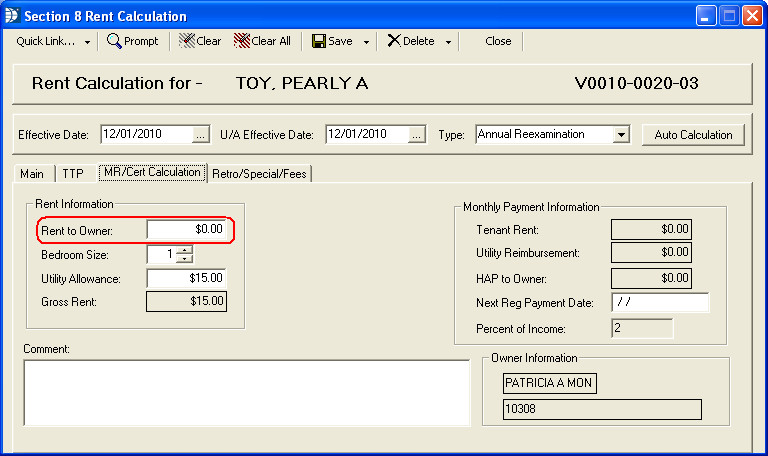Click the Gross Rent field
This screenshot has width=768, height=456.
tap(186, 301)
